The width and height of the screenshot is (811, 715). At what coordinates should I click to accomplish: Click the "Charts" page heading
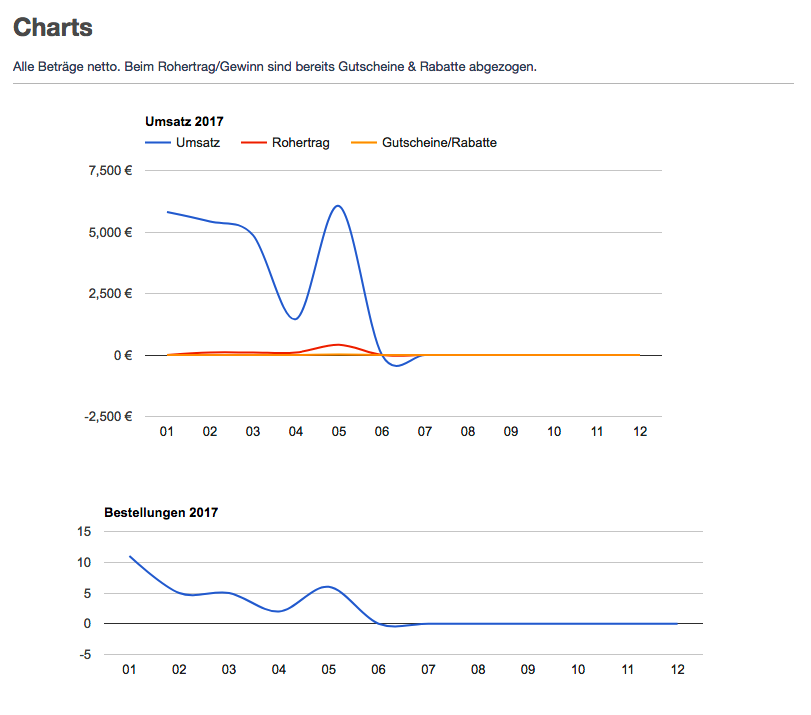click(x=53, y=27)
